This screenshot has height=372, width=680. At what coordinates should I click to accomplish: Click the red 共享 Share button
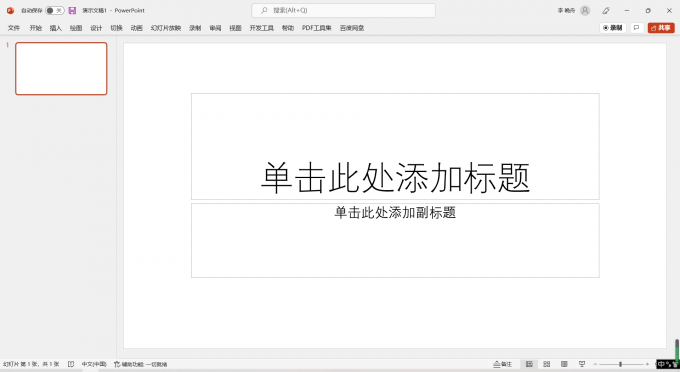coord(661,28)
